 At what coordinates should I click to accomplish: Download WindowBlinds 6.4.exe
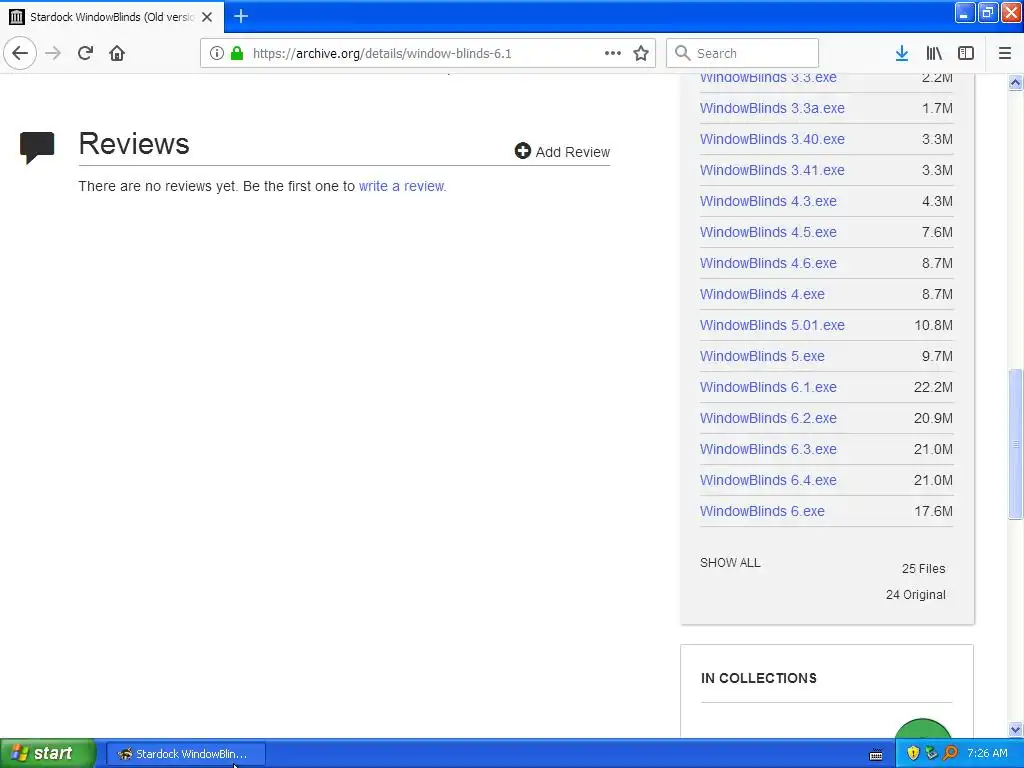[x=768, y=481]
